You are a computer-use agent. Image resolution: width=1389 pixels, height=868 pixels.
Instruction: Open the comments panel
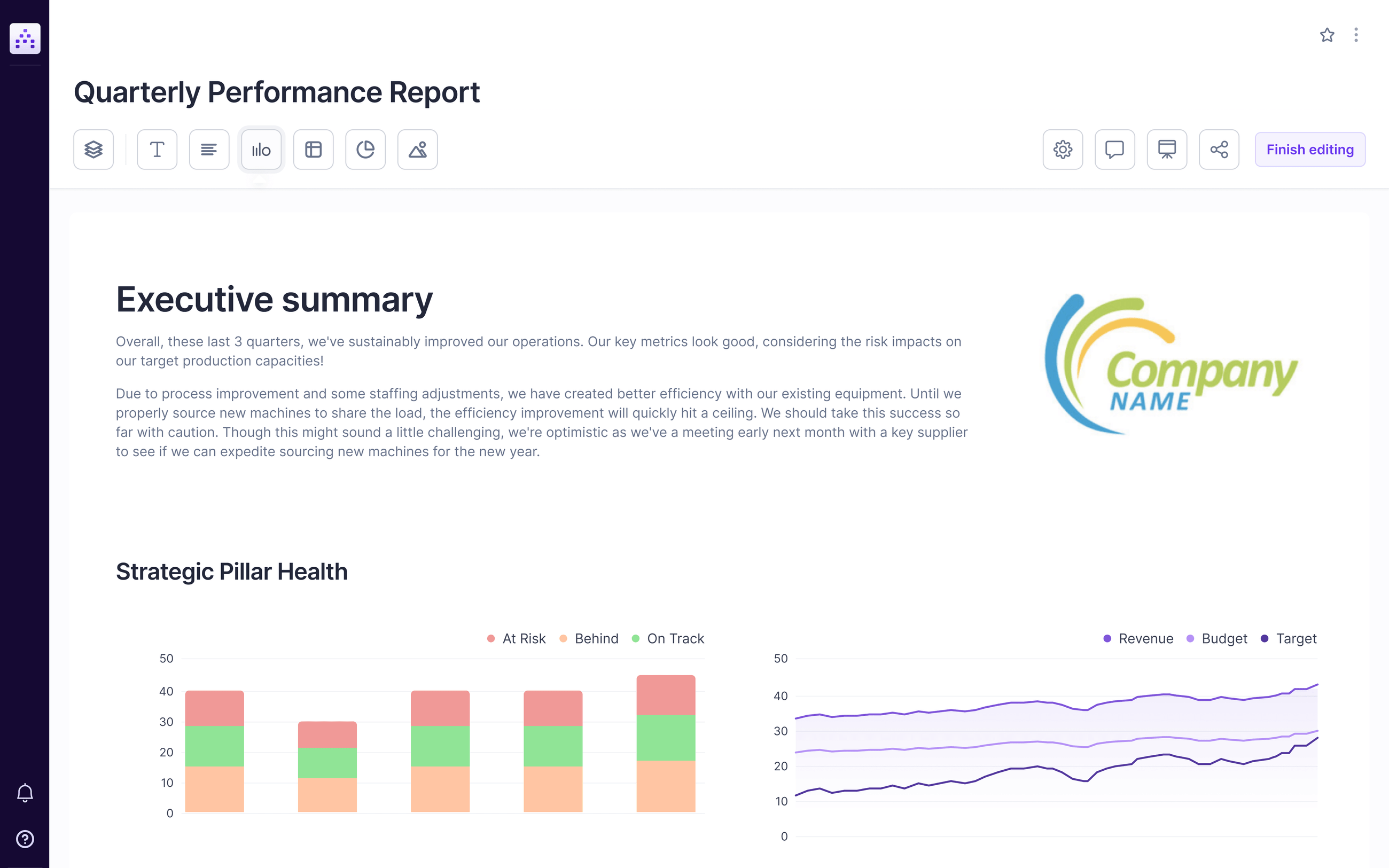1114,149
